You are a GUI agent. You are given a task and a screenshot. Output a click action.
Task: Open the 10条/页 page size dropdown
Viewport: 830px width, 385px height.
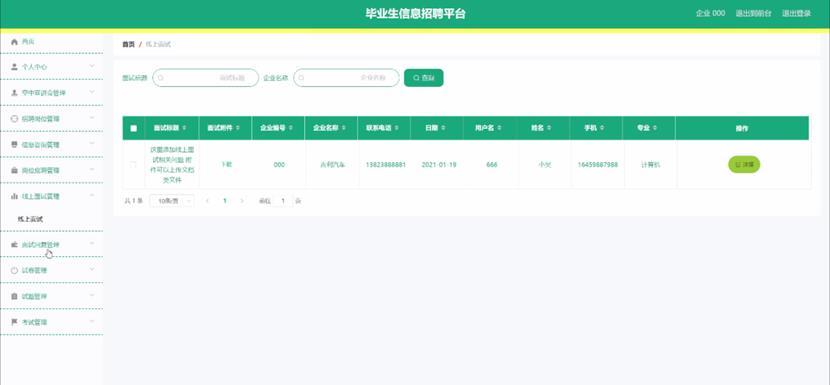(x=172, y=201)
